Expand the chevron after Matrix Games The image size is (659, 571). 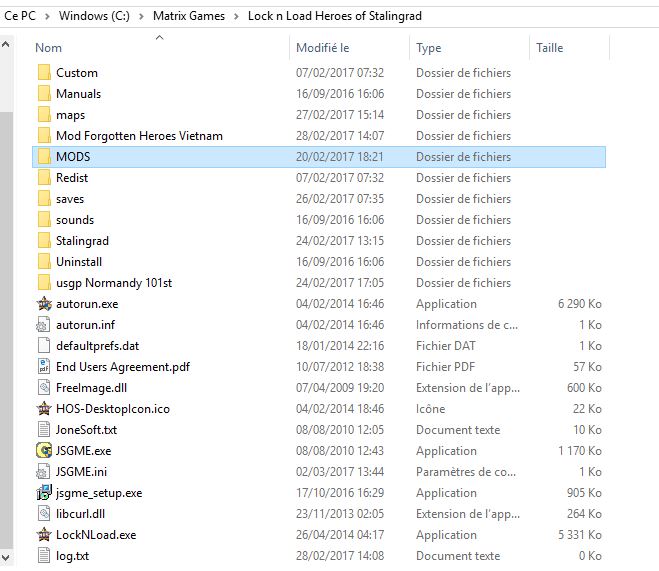pyautogui.click(x=236, y=16)
